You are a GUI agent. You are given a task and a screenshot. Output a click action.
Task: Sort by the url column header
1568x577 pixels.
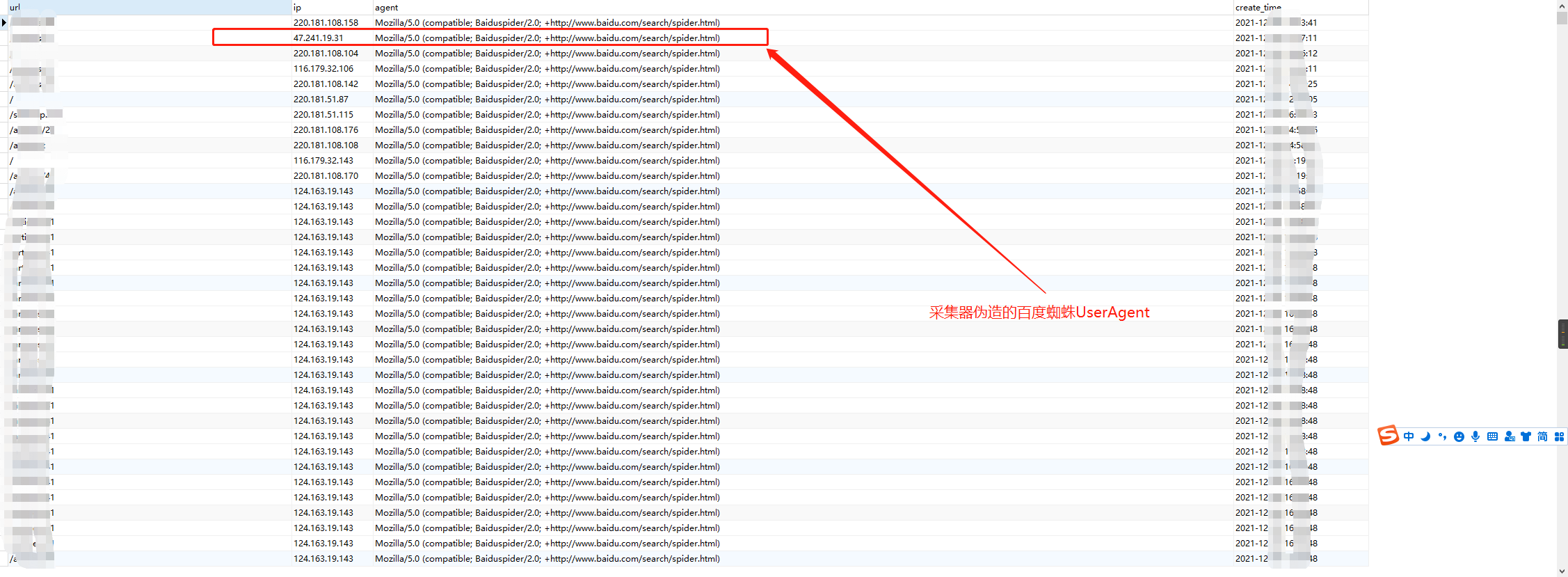(x=150, y=7)
